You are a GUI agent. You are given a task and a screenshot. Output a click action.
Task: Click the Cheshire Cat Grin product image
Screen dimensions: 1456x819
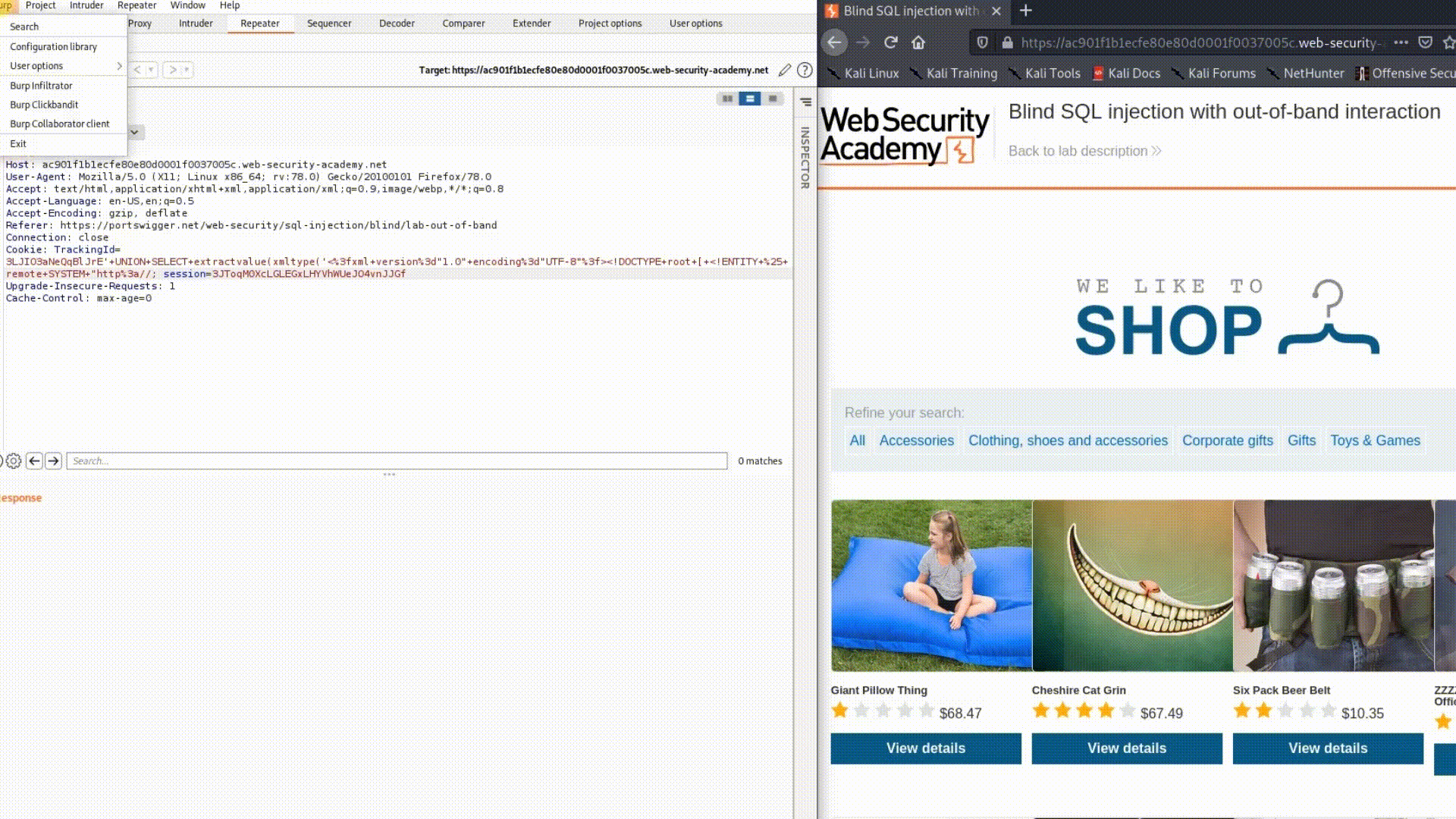[1133, 585]
